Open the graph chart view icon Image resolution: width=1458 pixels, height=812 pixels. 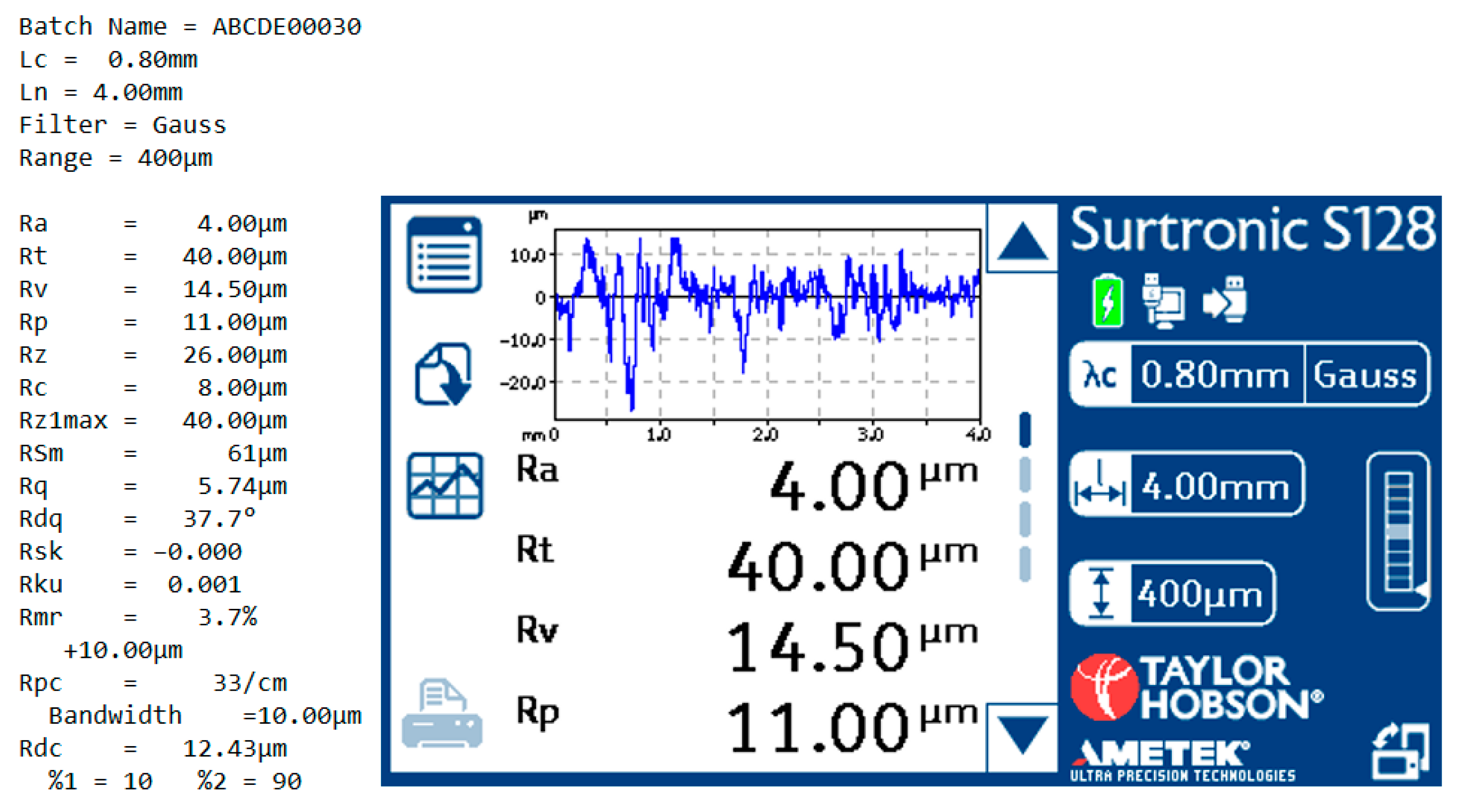445,485
